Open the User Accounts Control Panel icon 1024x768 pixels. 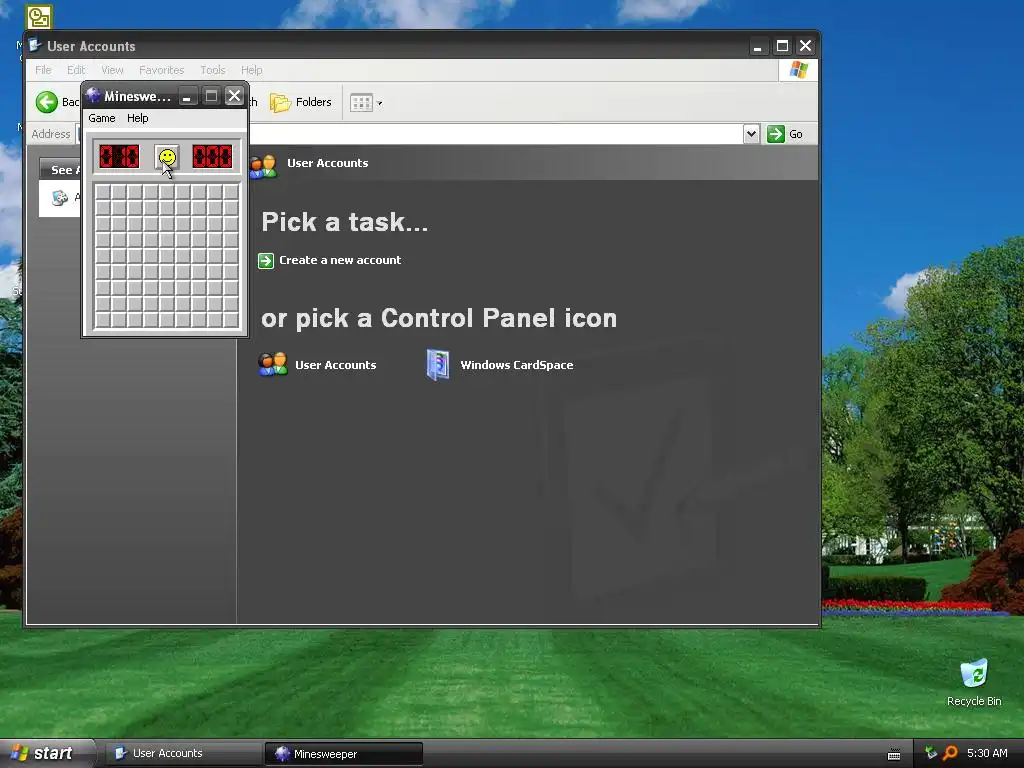[x=273, y=364]
